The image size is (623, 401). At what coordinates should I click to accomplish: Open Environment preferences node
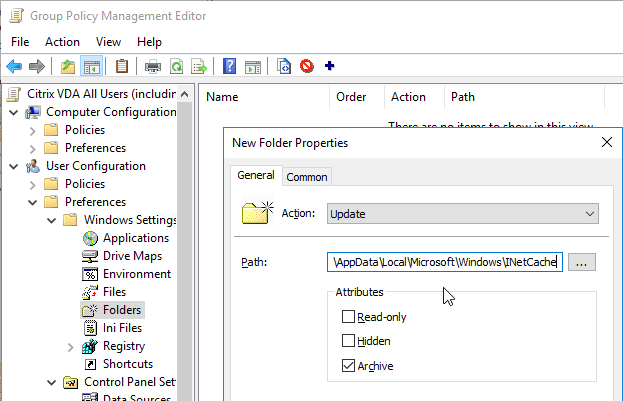click(x=137, y=274)
